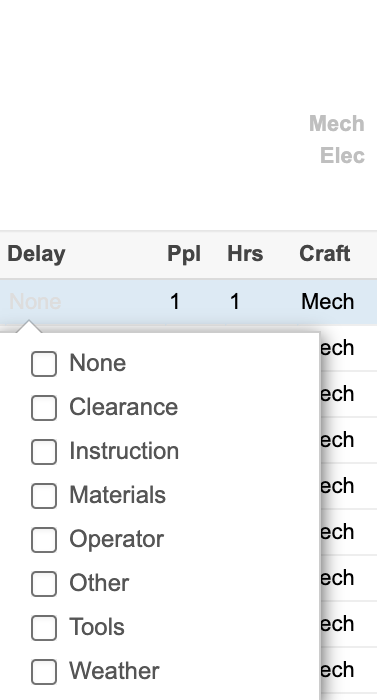377x700 pixels.
Task: Click the gray Elec label at top
Action: click(343, 156)
